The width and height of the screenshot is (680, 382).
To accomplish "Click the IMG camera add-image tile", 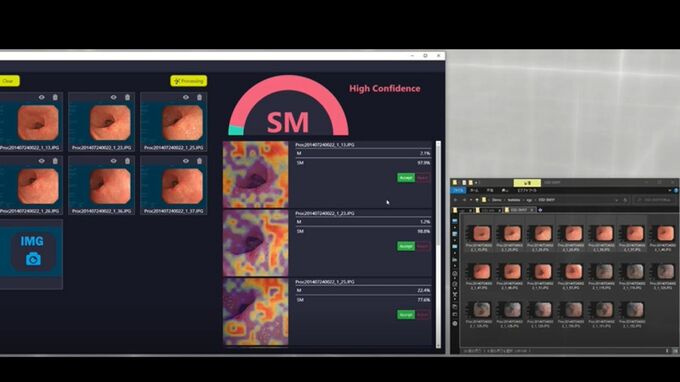I will [32, 251].
